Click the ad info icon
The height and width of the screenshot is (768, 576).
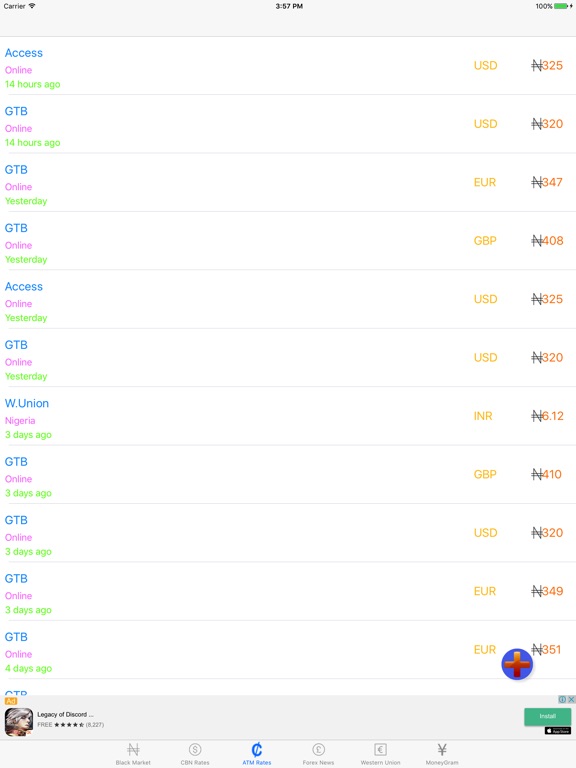point(563,699)
